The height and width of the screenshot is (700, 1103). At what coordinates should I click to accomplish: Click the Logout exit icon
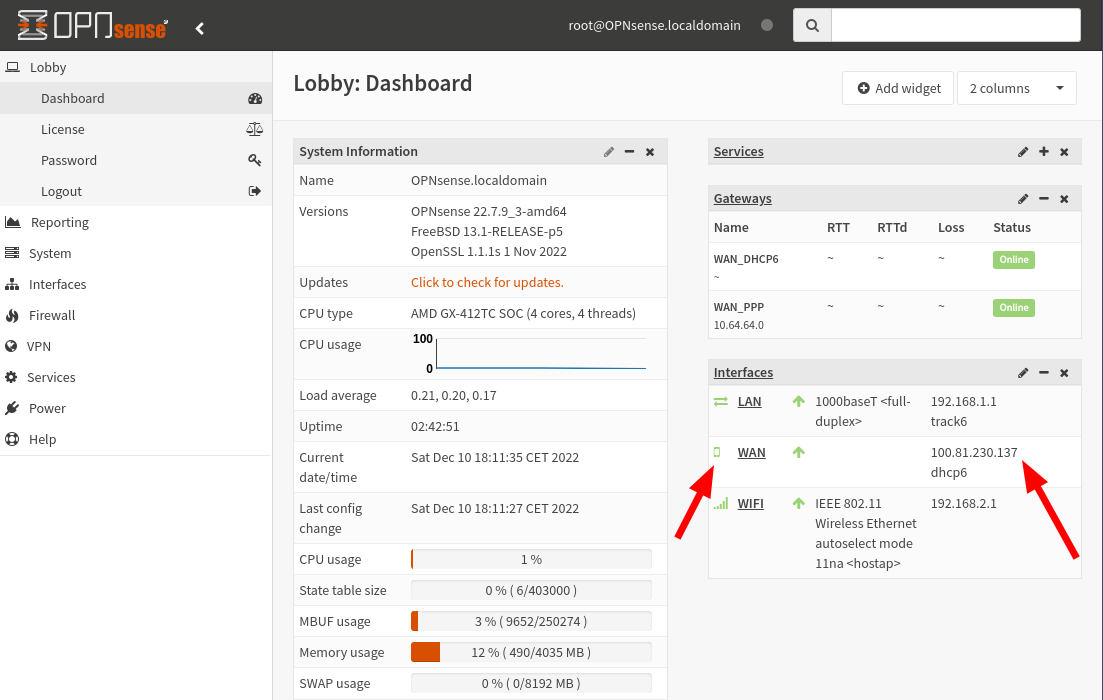[255, 191]
